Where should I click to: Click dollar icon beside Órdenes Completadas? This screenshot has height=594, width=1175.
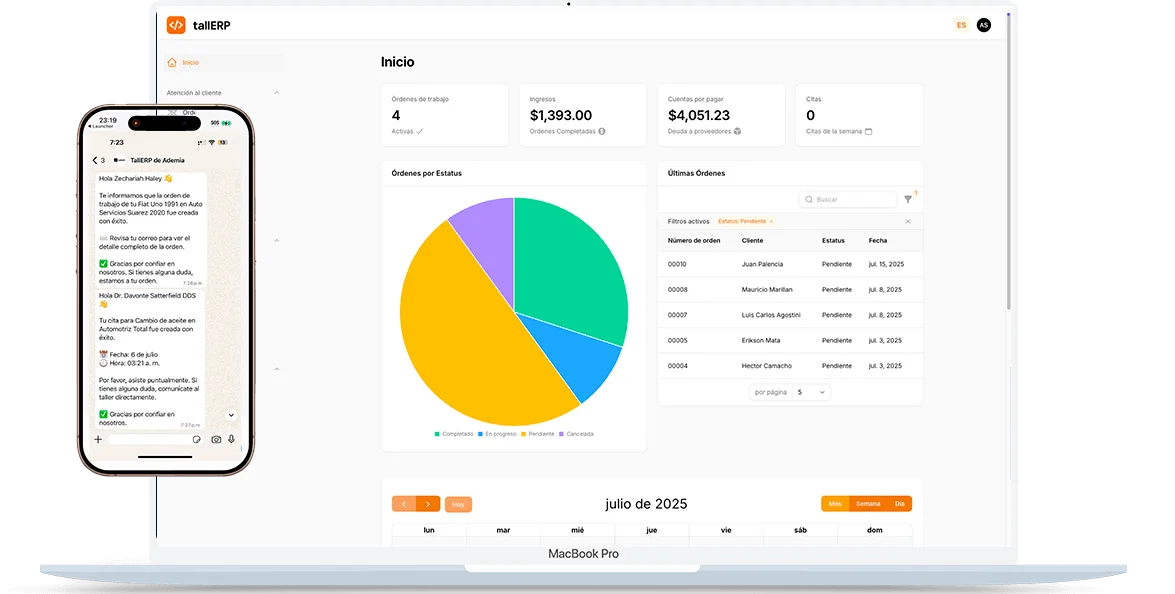point(602,131)
